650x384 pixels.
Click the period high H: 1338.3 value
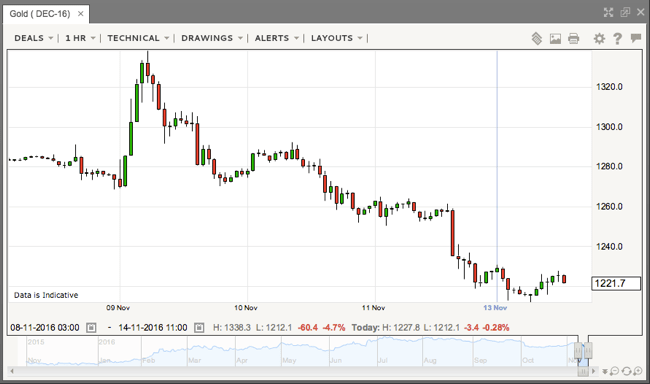click(x=232, y=328)
